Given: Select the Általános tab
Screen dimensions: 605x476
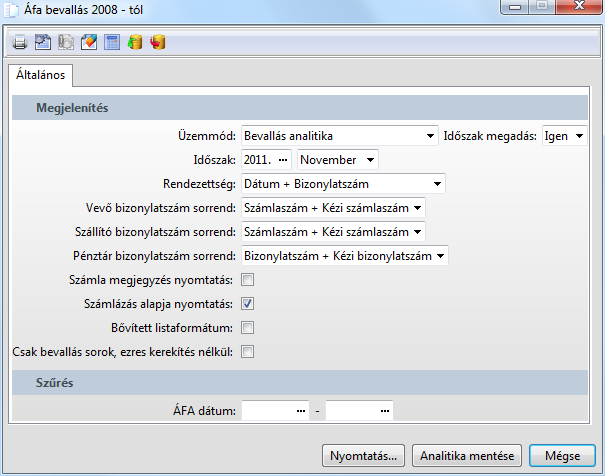Looking at the screenshot, I should pyautogui.click(x=41, y=75).
